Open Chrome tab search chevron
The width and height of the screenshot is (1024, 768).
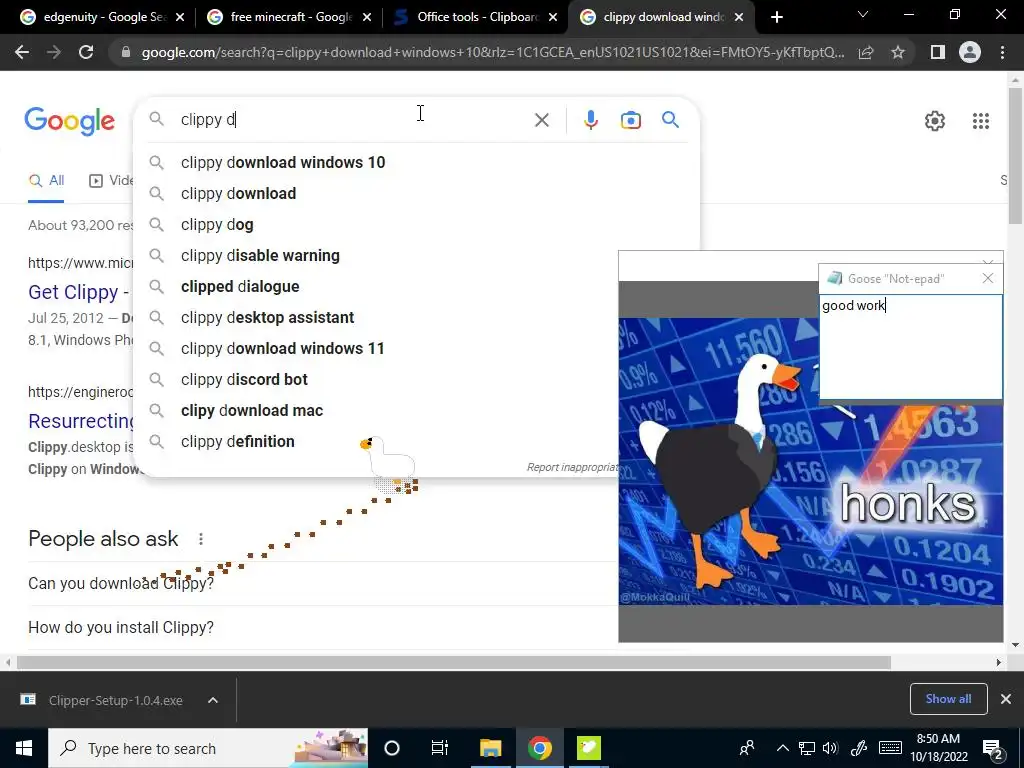point(862,14)
